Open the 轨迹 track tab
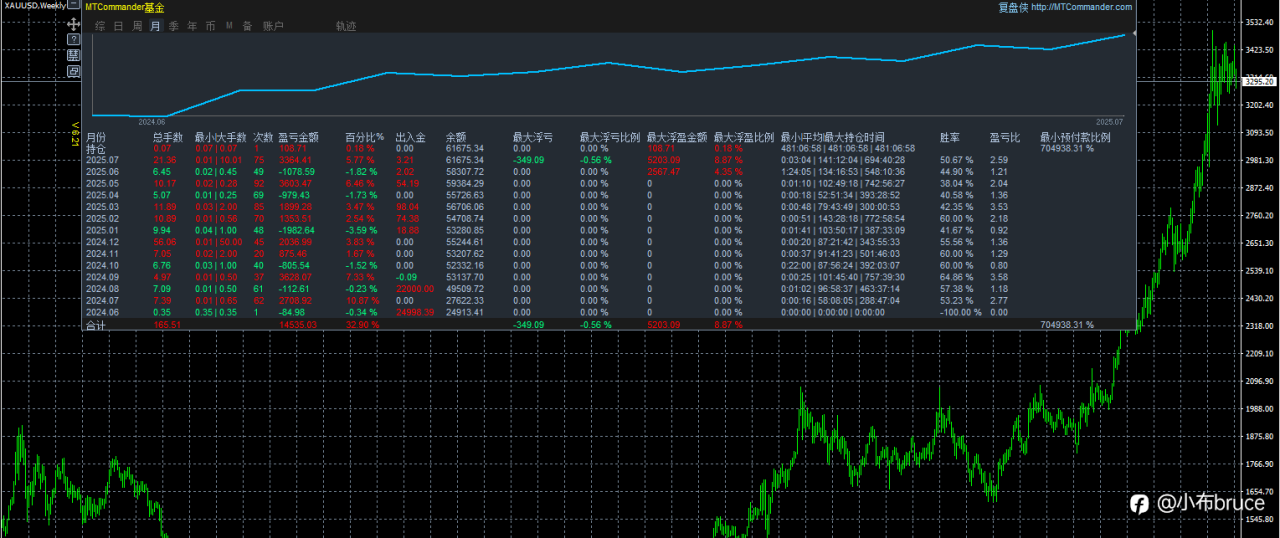 tap(346, 26)
